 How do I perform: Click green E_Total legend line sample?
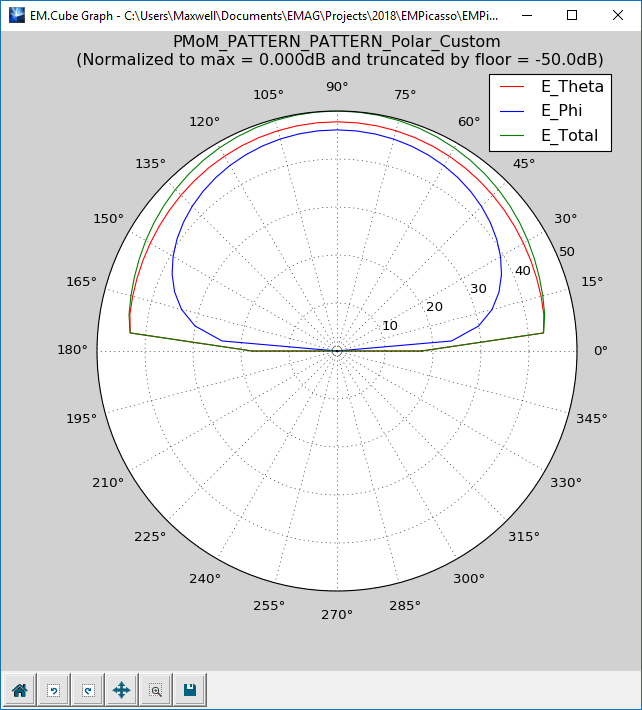tap(512, 135)
